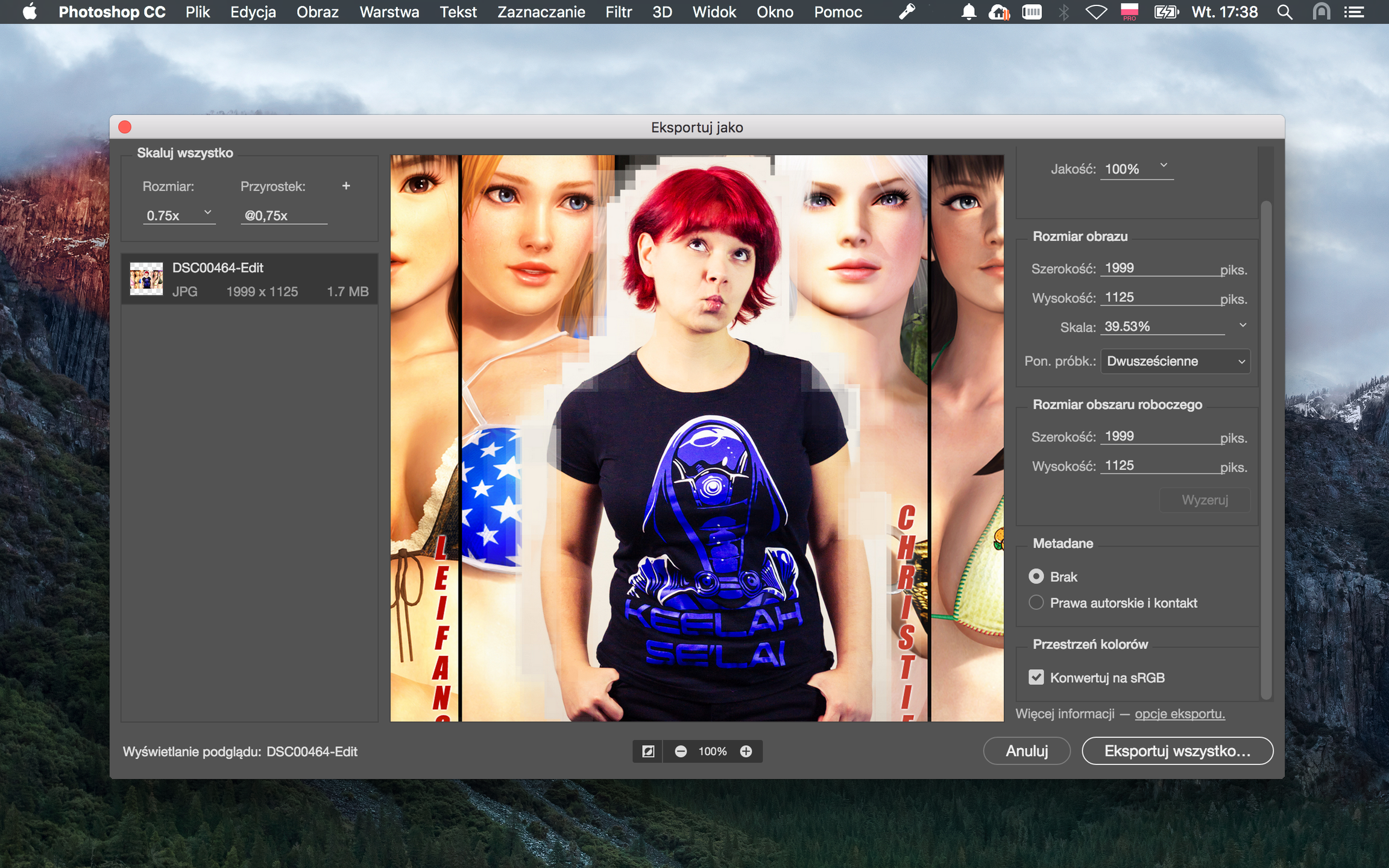
Task: Zoom out the preview with minus icon
Action: [681, 751]
